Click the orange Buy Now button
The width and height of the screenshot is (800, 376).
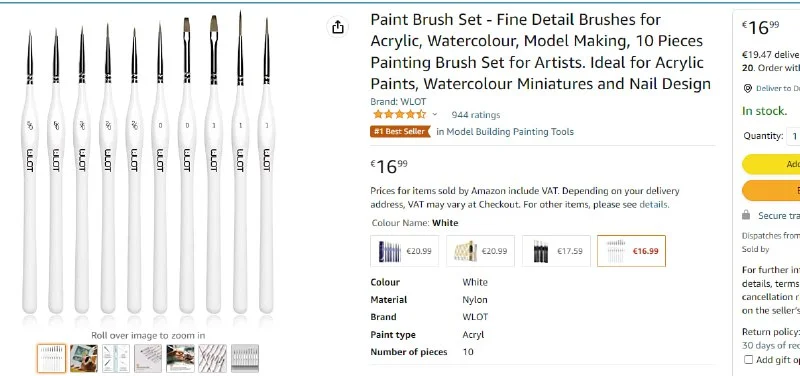point(771,190)
